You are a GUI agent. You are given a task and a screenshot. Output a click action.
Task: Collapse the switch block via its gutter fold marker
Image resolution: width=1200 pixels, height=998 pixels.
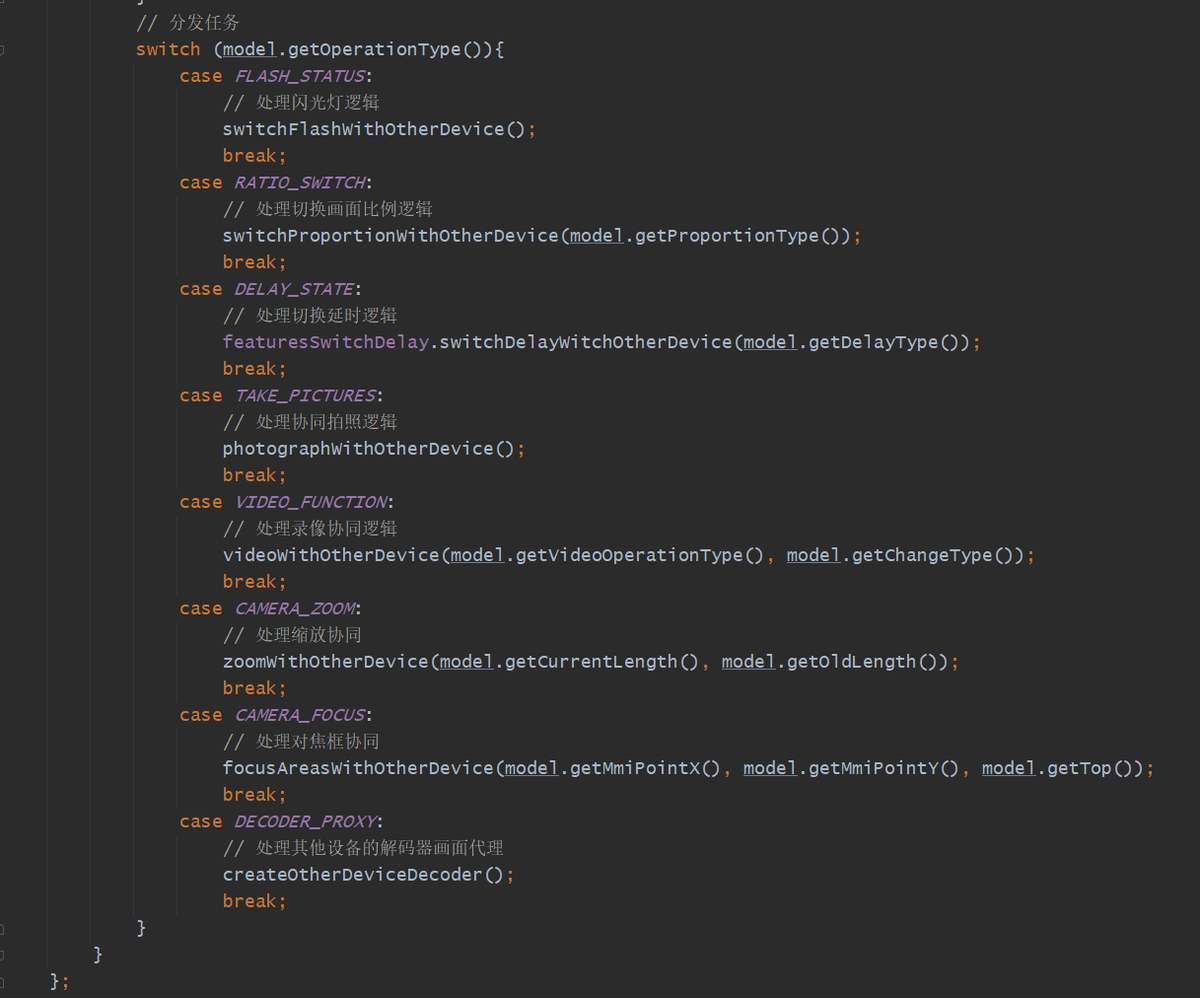pyautogui.click(x=3, y=49)
